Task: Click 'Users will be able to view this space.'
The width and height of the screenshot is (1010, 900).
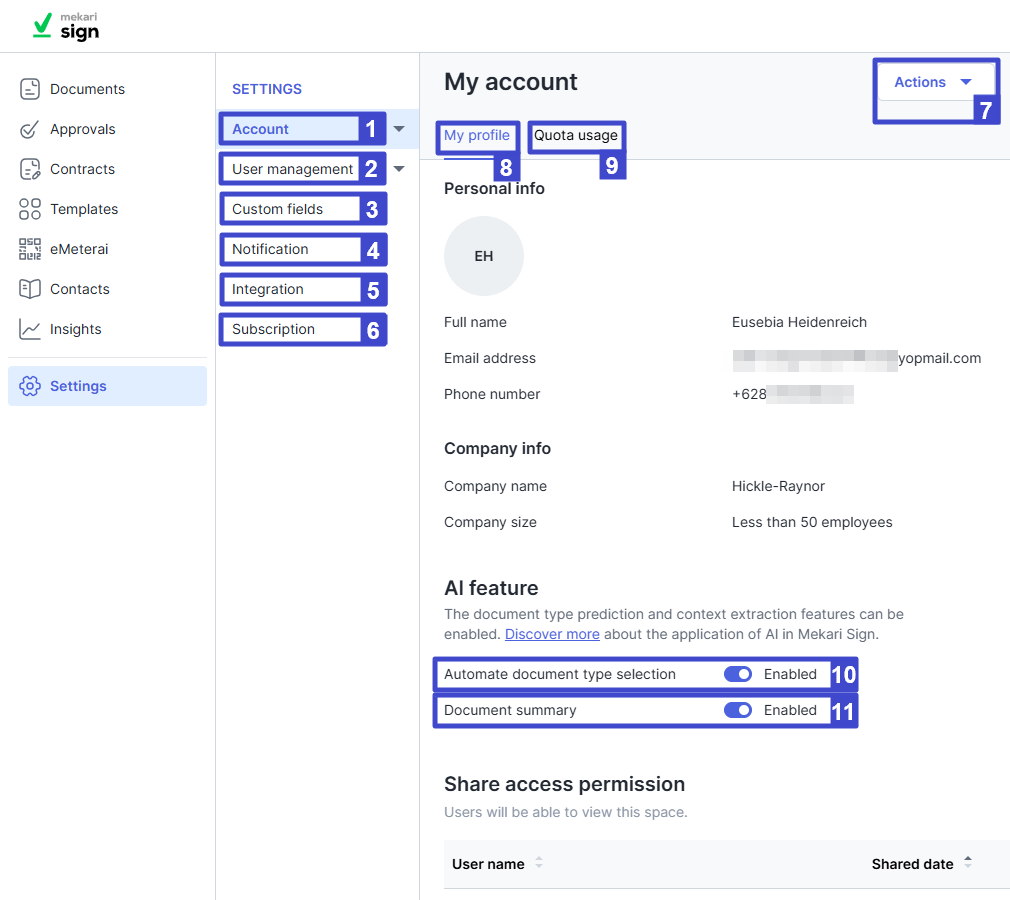Action: click(x=566, y=812)
